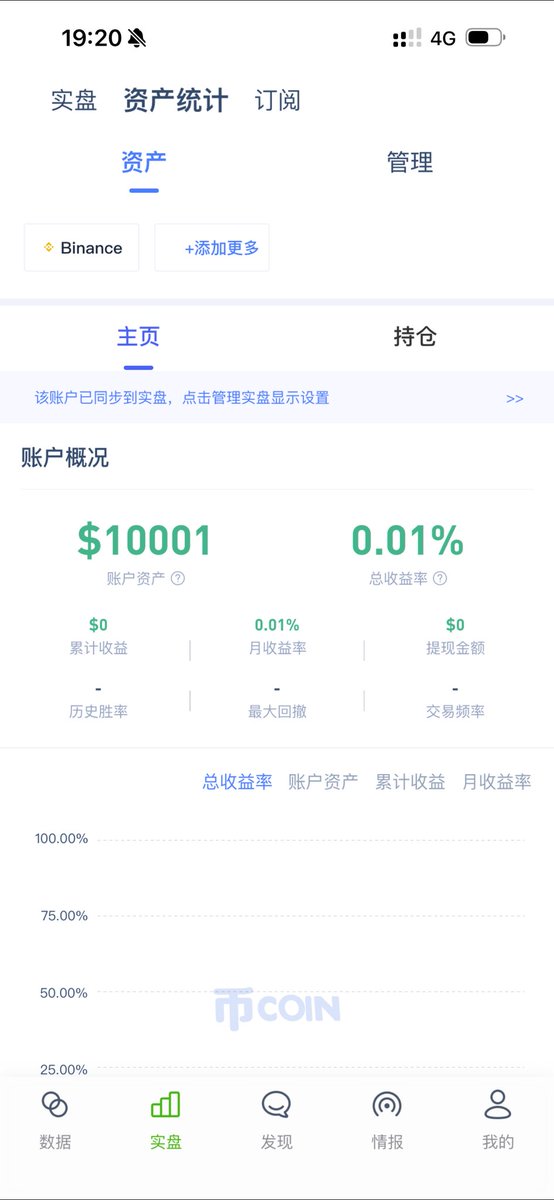Select the 资产 sub-tab
Viewport: 554px width, 1200px height.
coord(144,162)
